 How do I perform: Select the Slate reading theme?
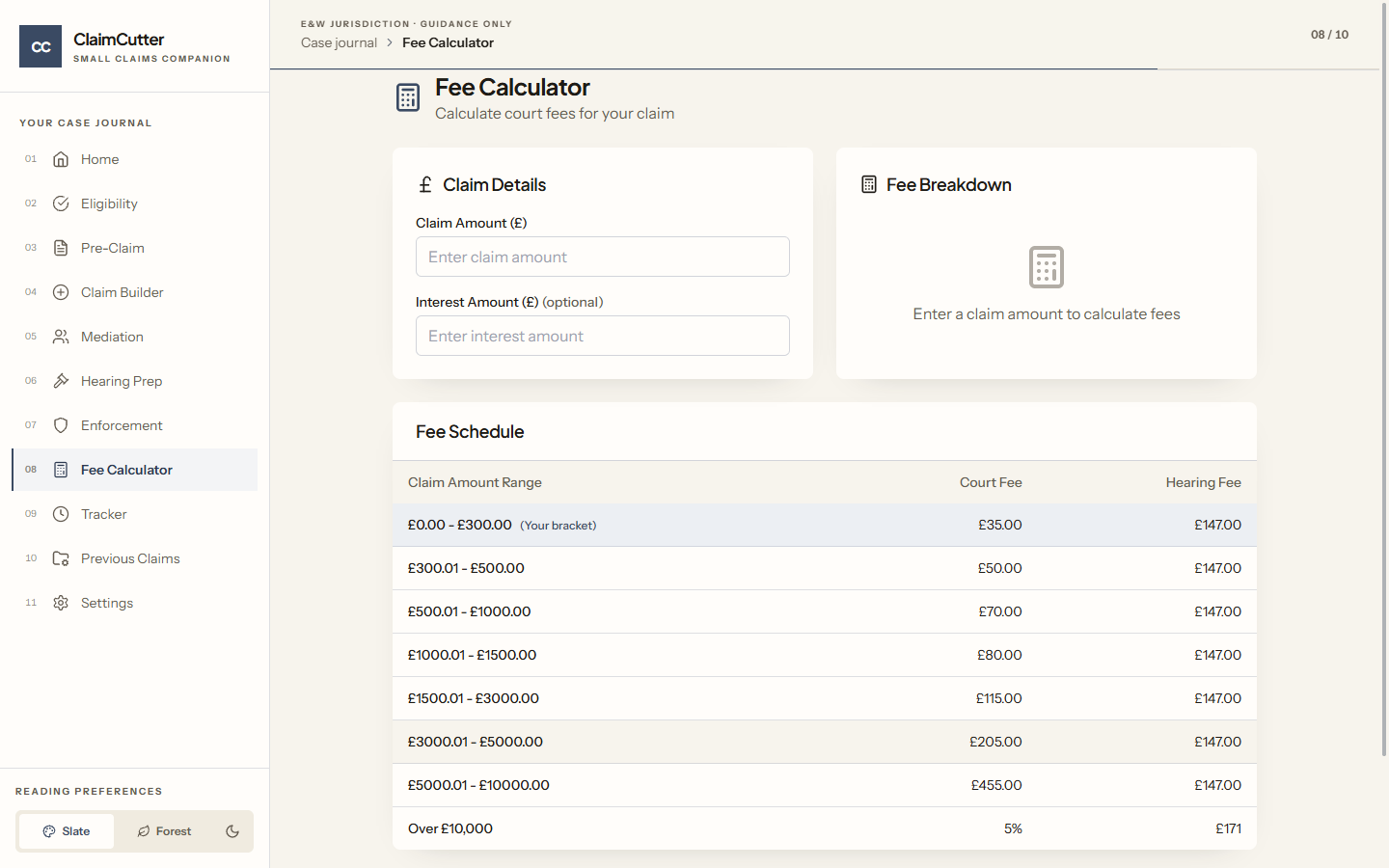tap(67, 831)
